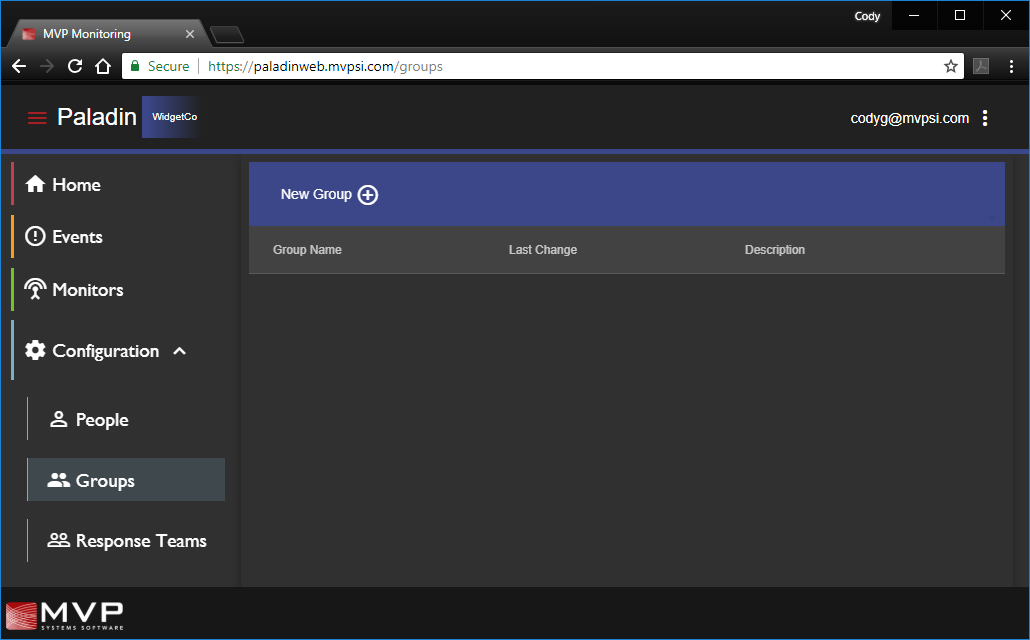
Task: Select Monitors in the sidebar
Action: tap(87, 290)
